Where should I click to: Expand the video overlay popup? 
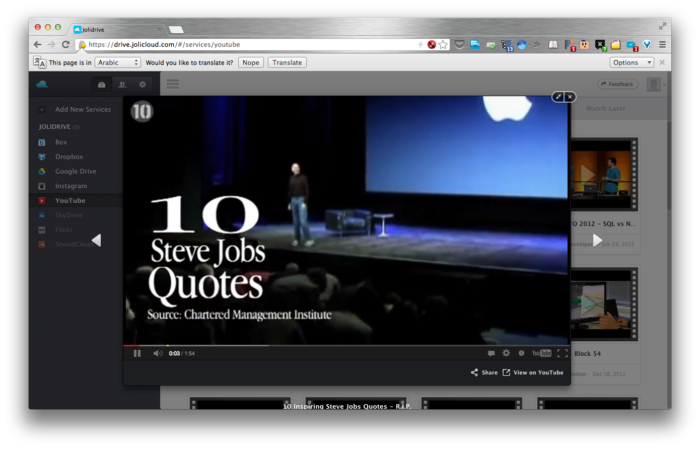[558, 97]
